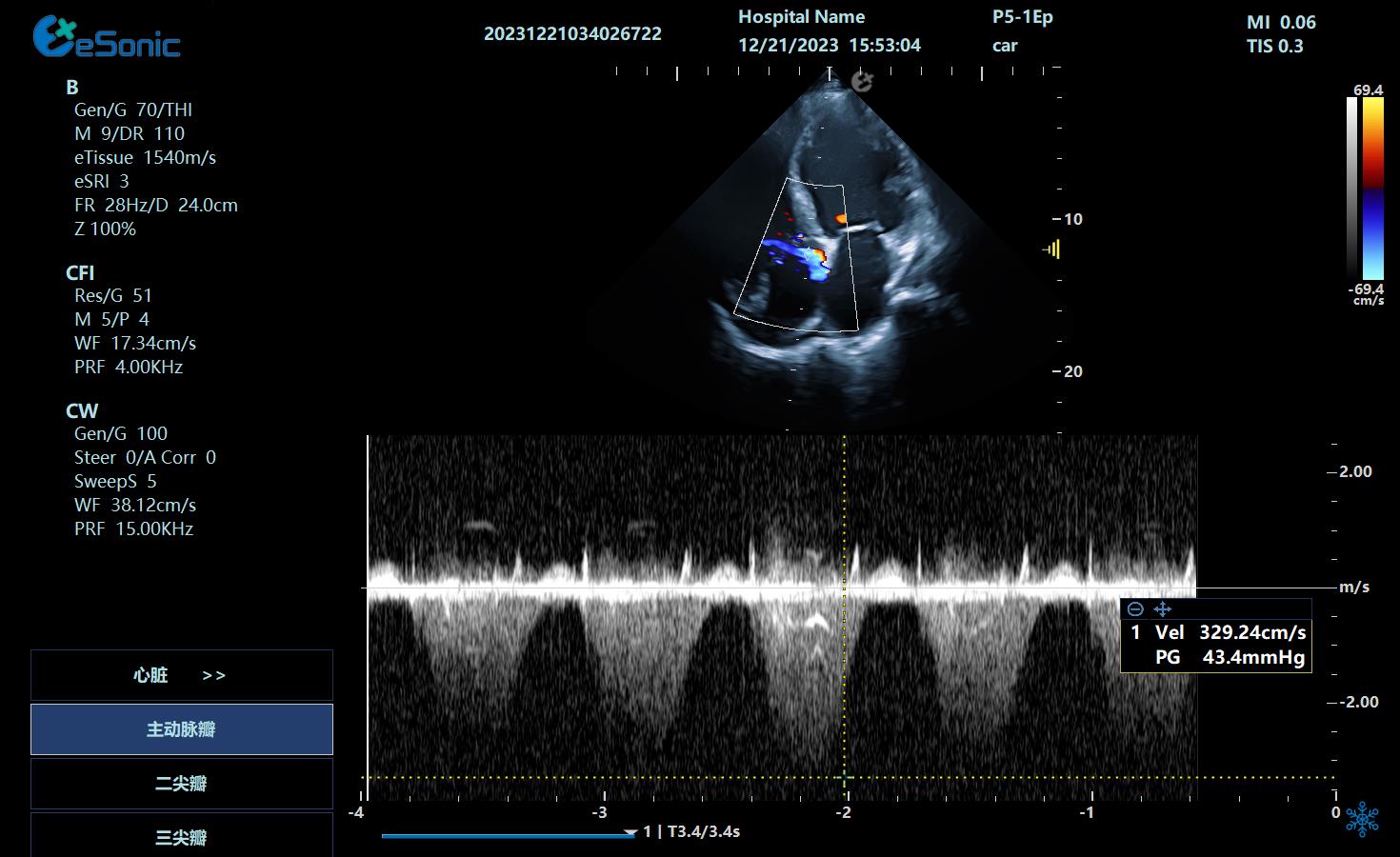Click the probe orientation marker atop sector
The height and width of the screenshot is (857, 1400).
pyautogui.click(x=862, y=82)
